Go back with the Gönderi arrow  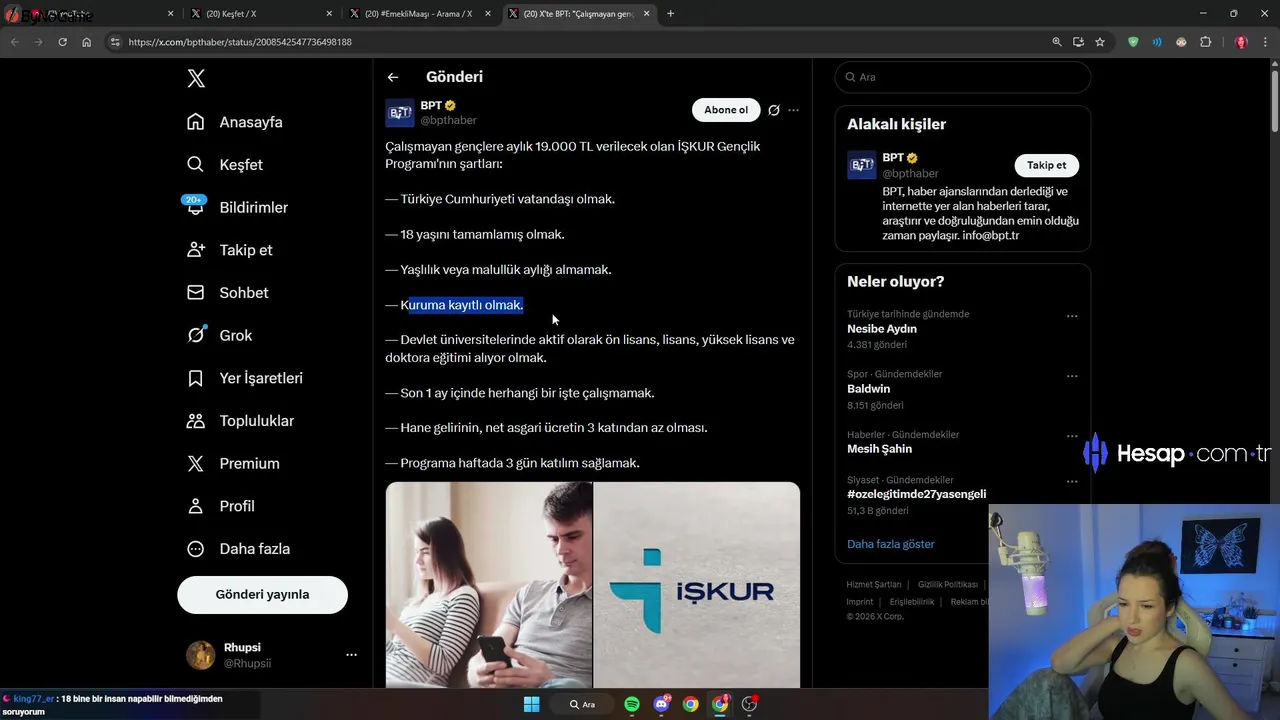pos(393,77)
